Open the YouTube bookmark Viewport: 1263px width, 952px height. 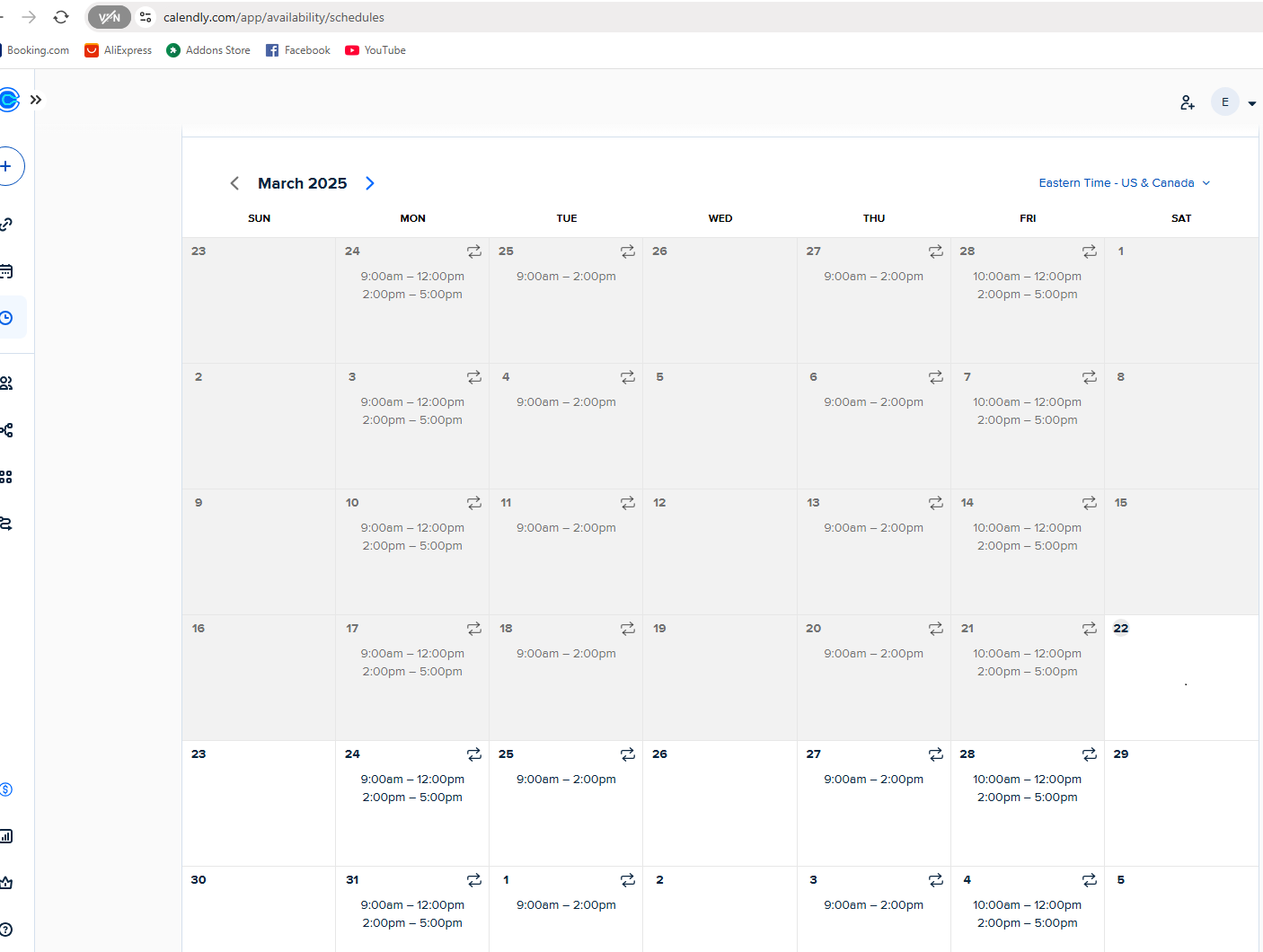coord(375,50)
